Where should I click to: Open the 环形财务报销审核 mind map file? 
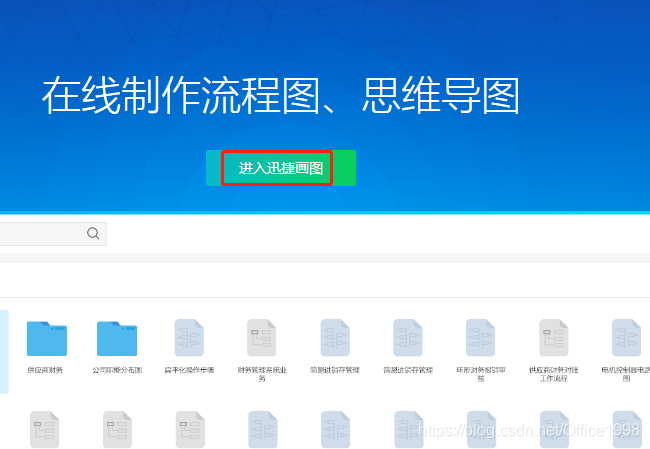coord(480,338)
